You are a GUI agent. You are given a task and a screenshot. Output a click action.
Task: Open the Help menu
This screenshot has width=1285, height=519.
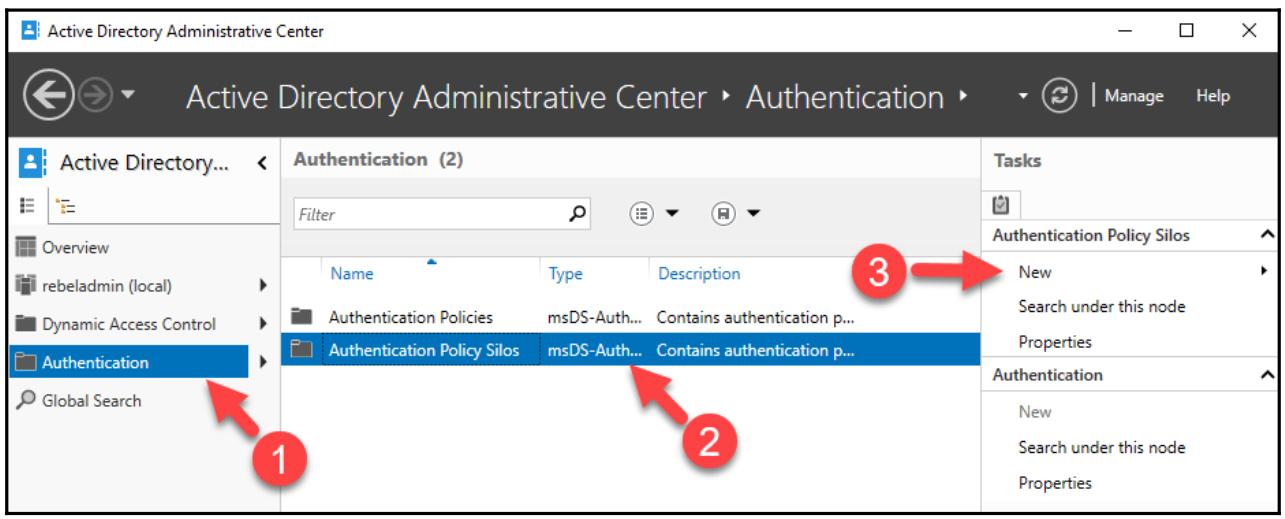click(x=1212, y=97)
